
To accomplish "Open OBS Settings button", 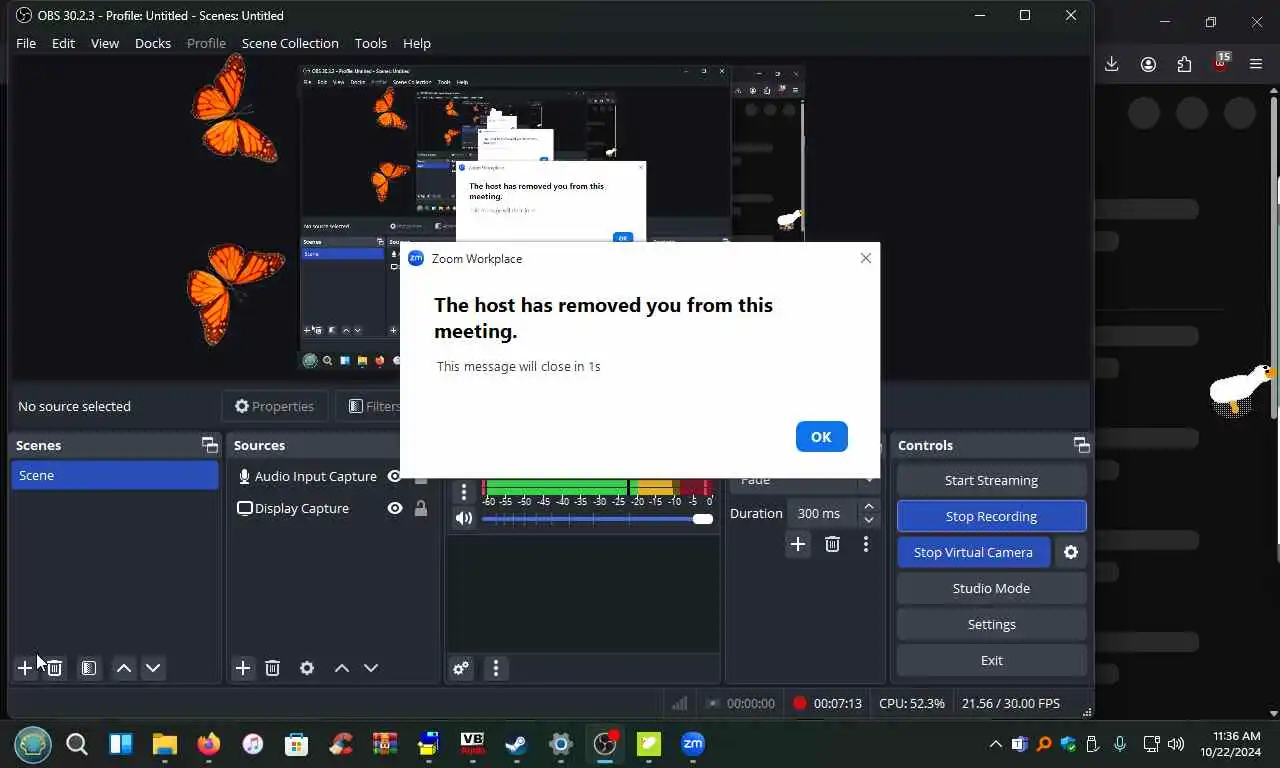I will coord(991,624).
